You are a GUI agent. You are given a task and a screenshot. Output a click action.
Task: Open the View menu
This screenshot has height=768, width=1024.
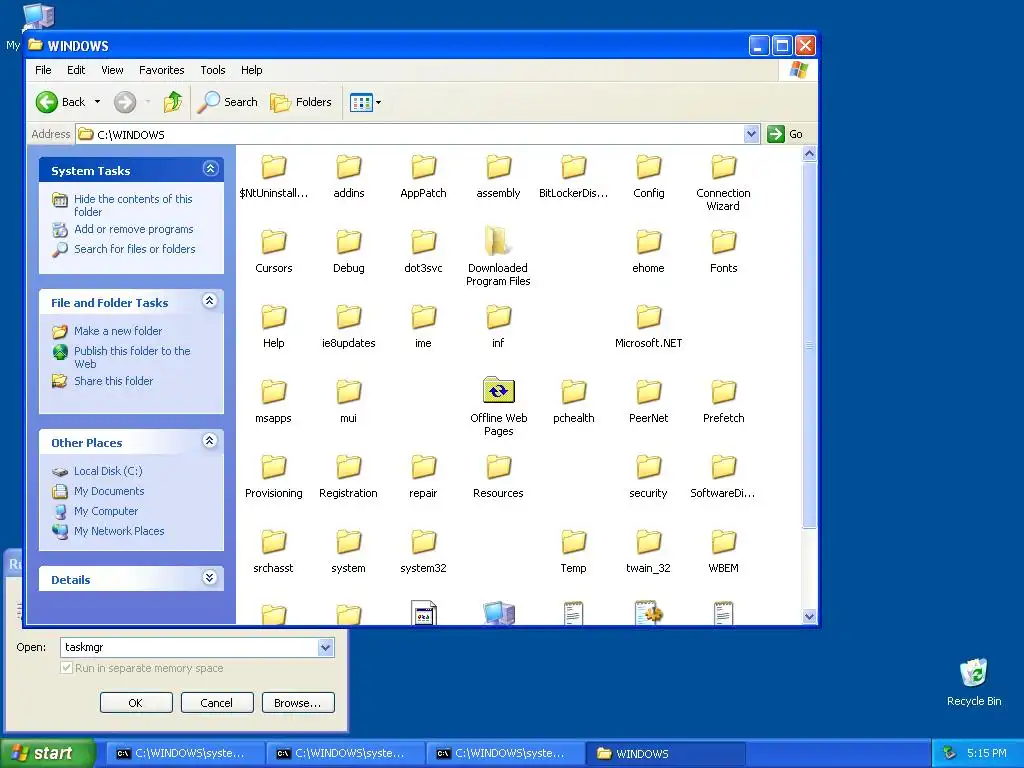112,70
